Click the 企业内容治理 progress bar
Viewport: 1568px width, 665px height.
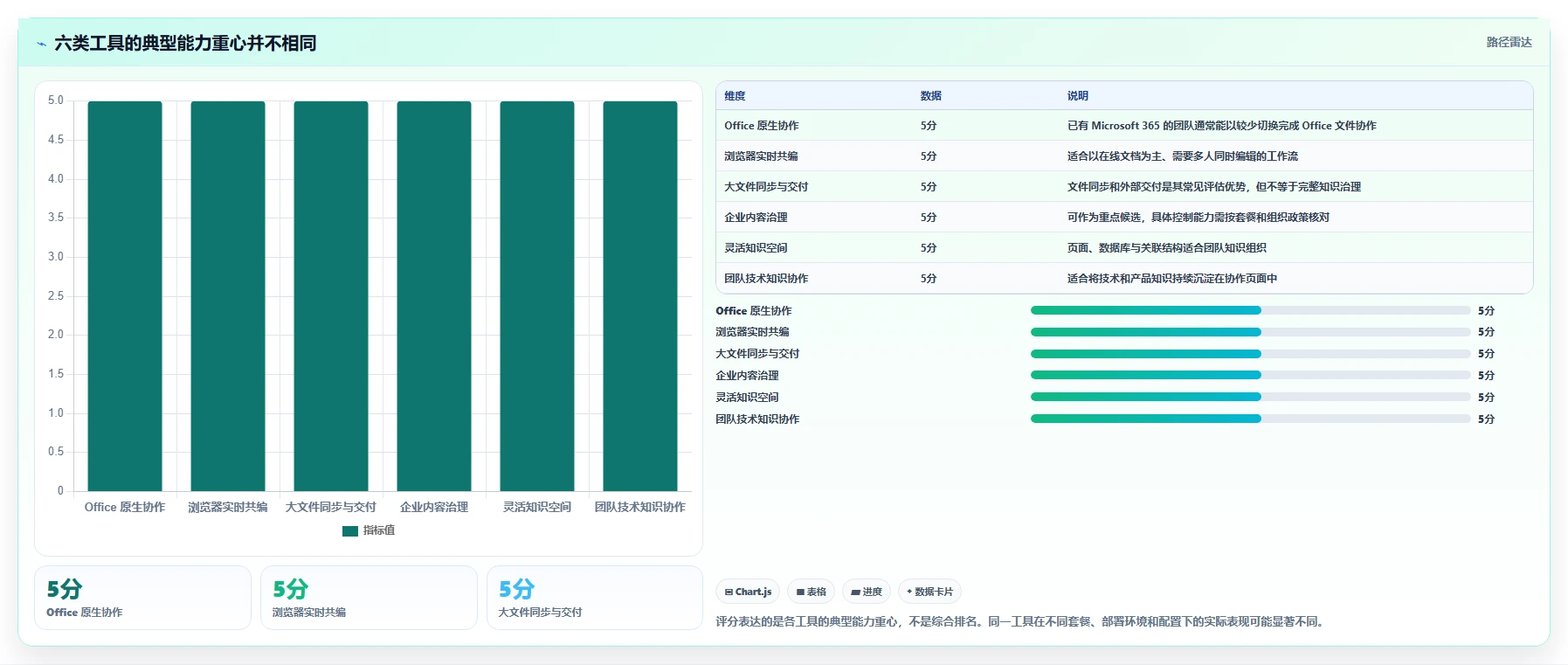point(1250,375)
